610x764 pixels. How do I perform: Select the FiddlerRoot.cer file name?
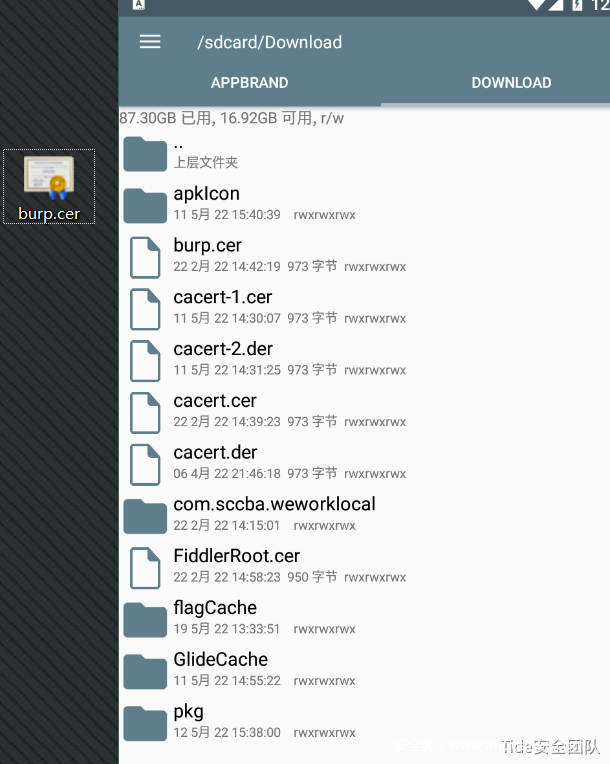click(x=237, y=556)
